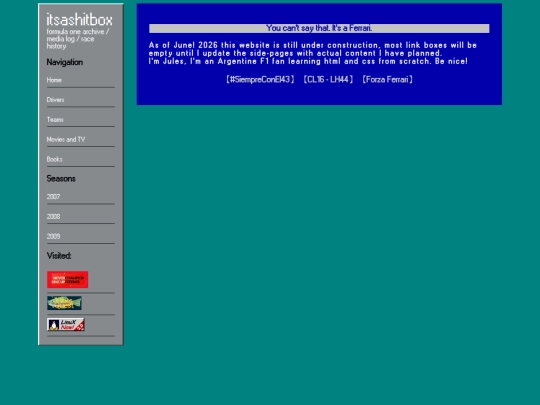540x405 pixels.
Task: Open the Linux Now penguin badge
Action: click(66, 324)
